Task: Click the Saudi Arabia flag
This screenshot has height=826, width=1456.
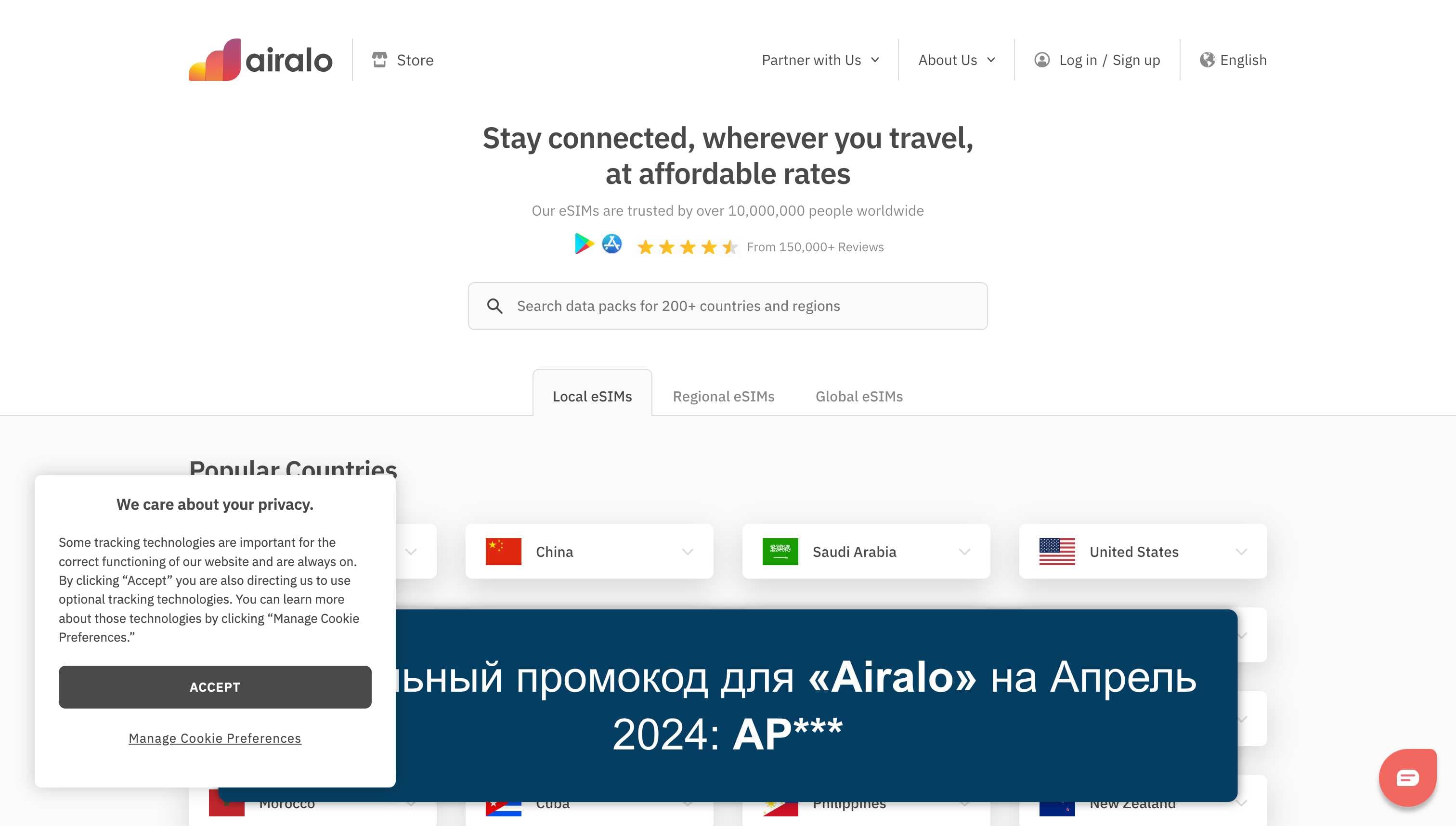Action: point(780,552)
